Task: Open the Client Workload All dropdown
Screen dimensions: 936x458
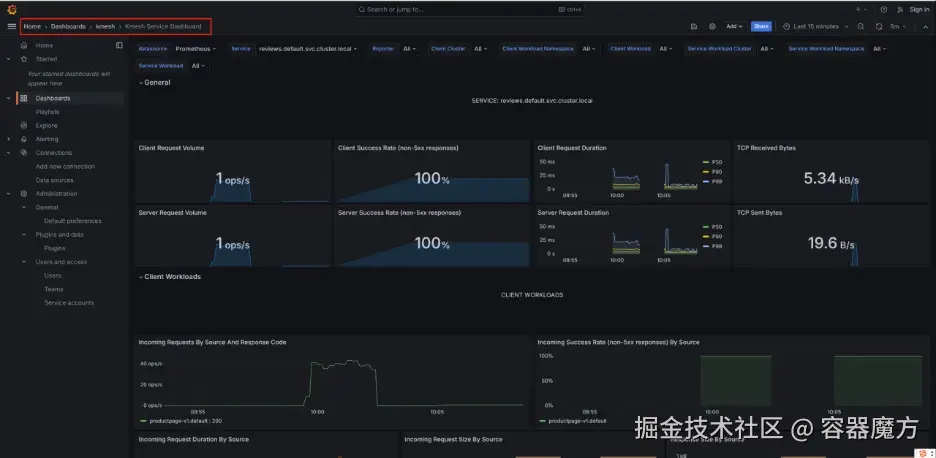Action: pyautogui.click(x=666, y=49)
